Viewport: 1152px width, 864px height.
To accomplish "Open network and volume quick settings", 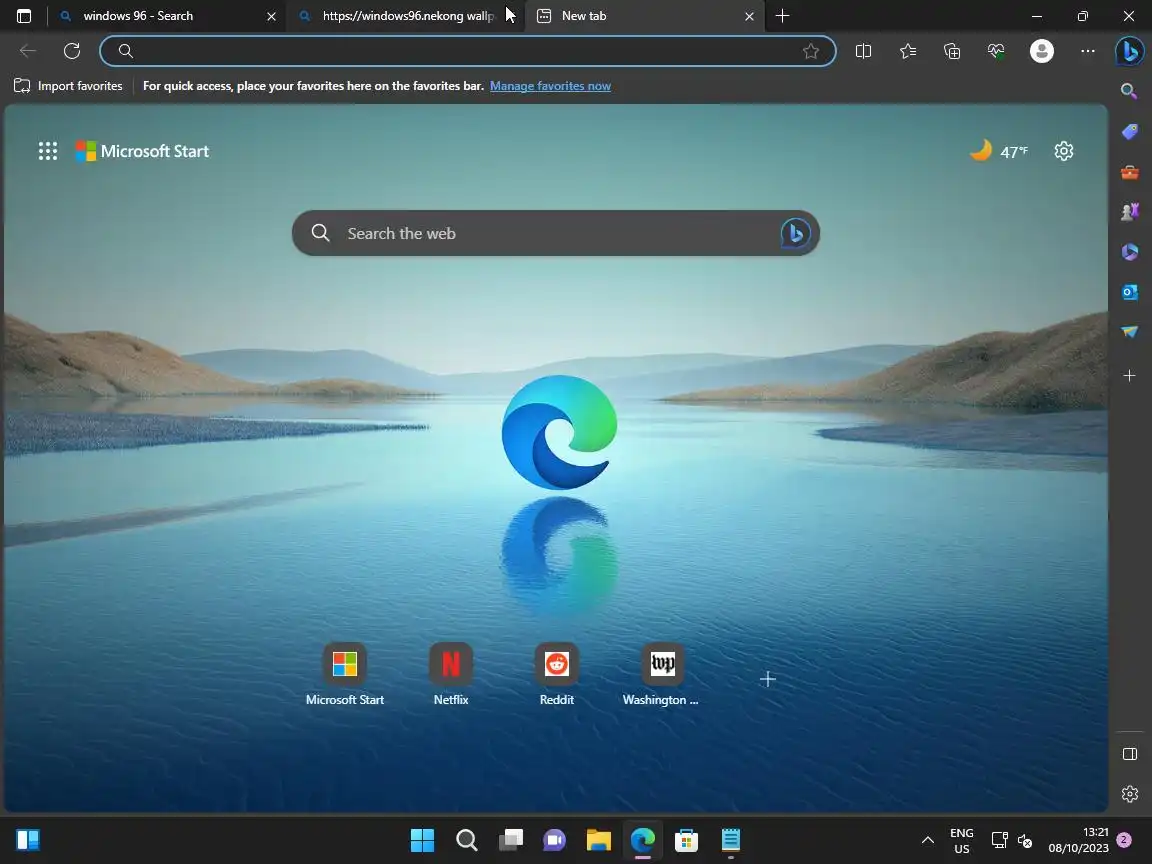I will point(1012,840).
